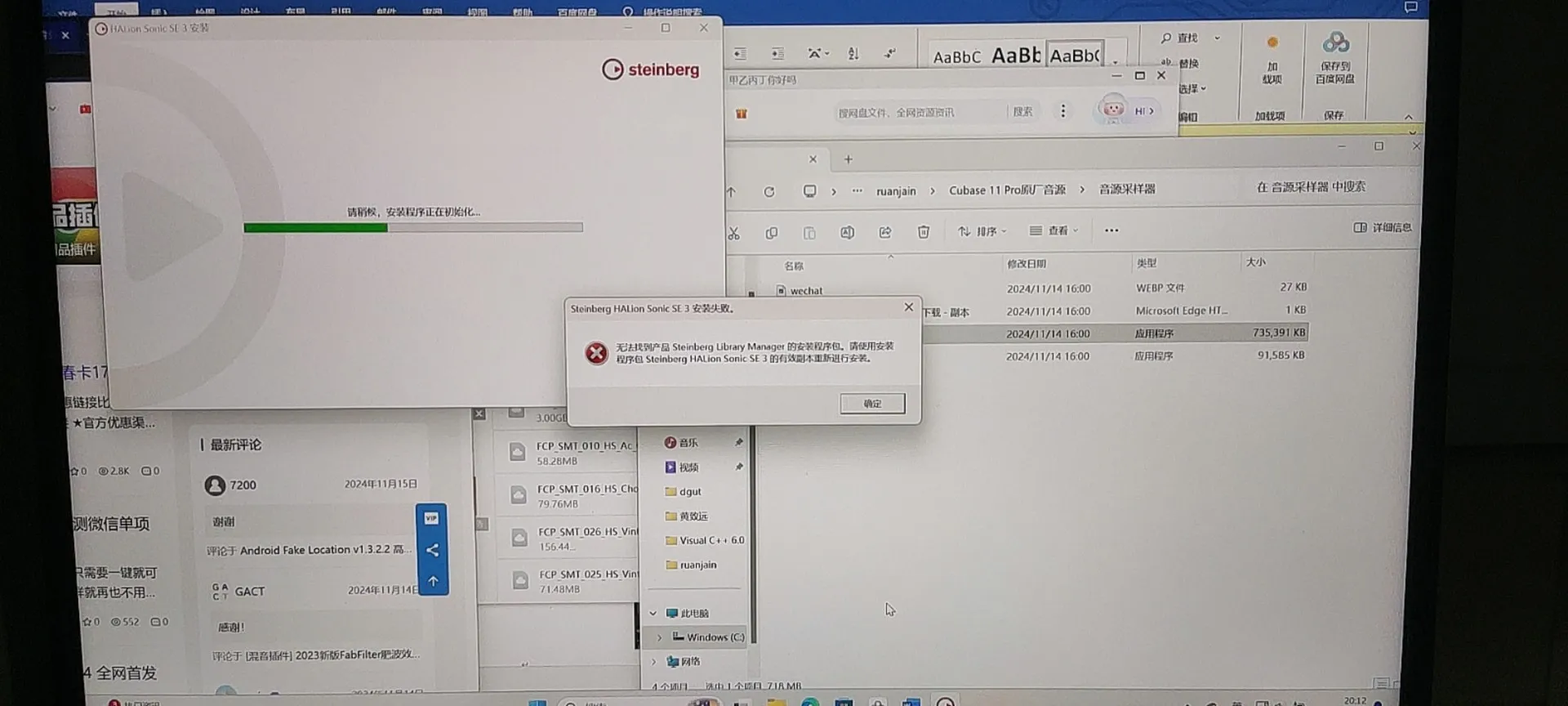
Task: Collapse the 此电脑 tree node
Action: 653,613
